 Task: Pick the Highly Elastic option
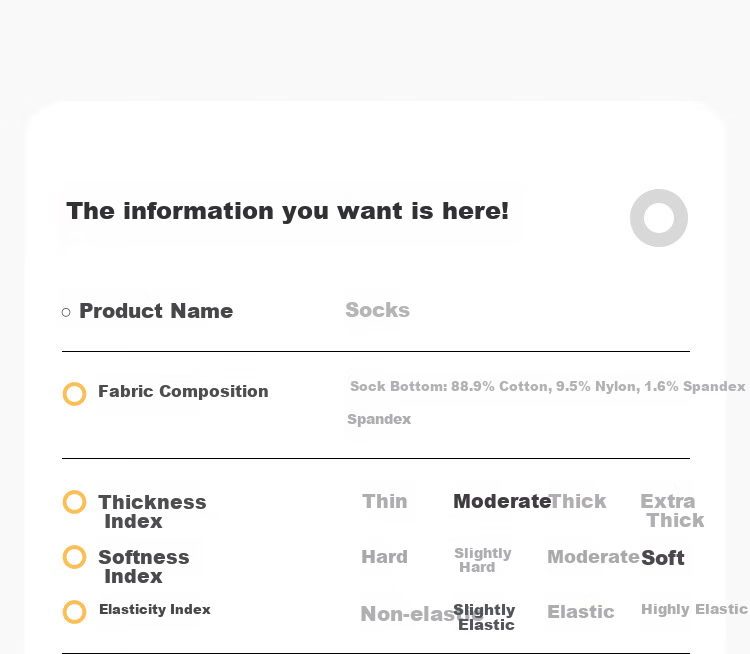[694, 609]
